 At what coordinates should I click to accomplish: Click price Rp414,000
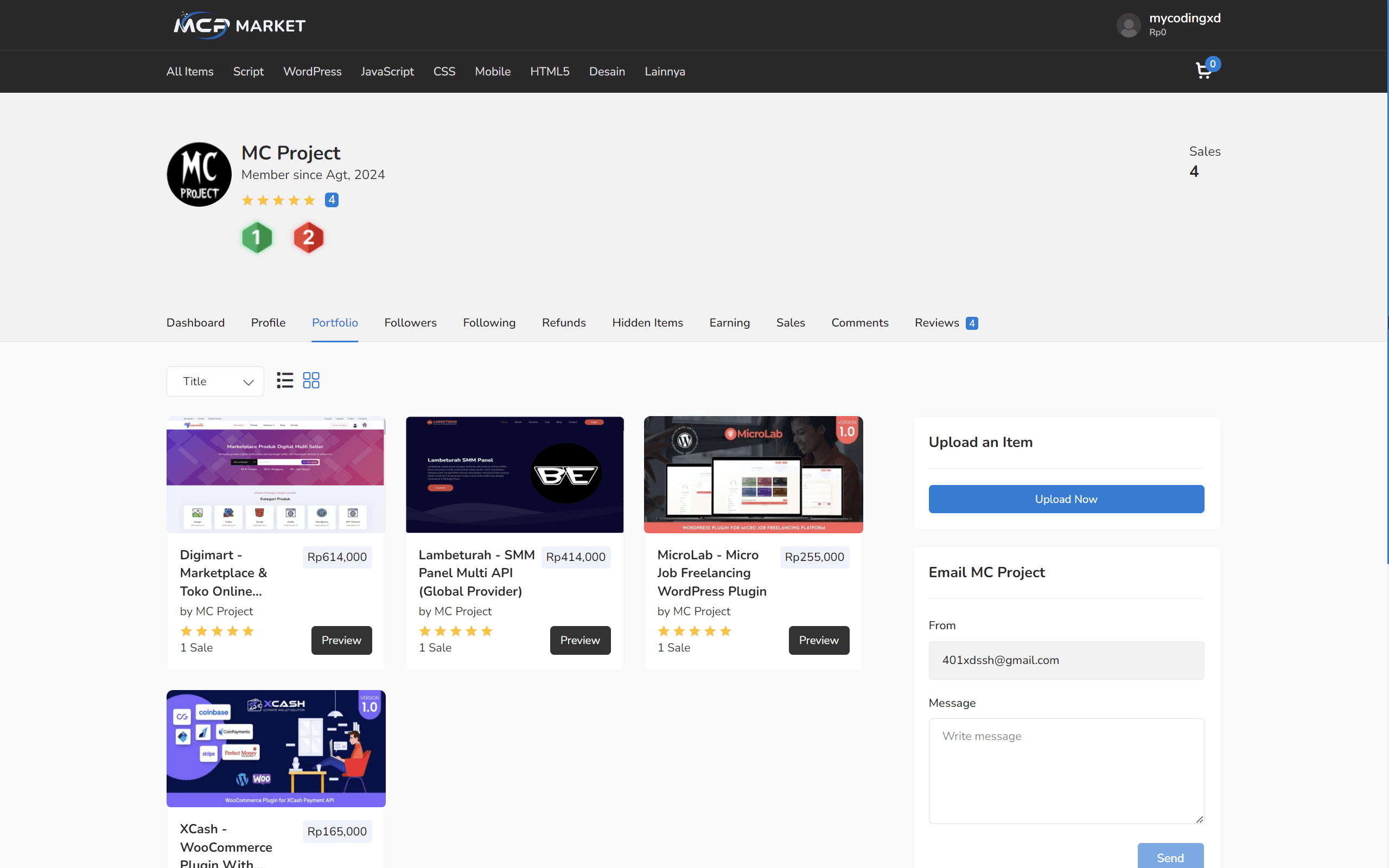[576, 557]
